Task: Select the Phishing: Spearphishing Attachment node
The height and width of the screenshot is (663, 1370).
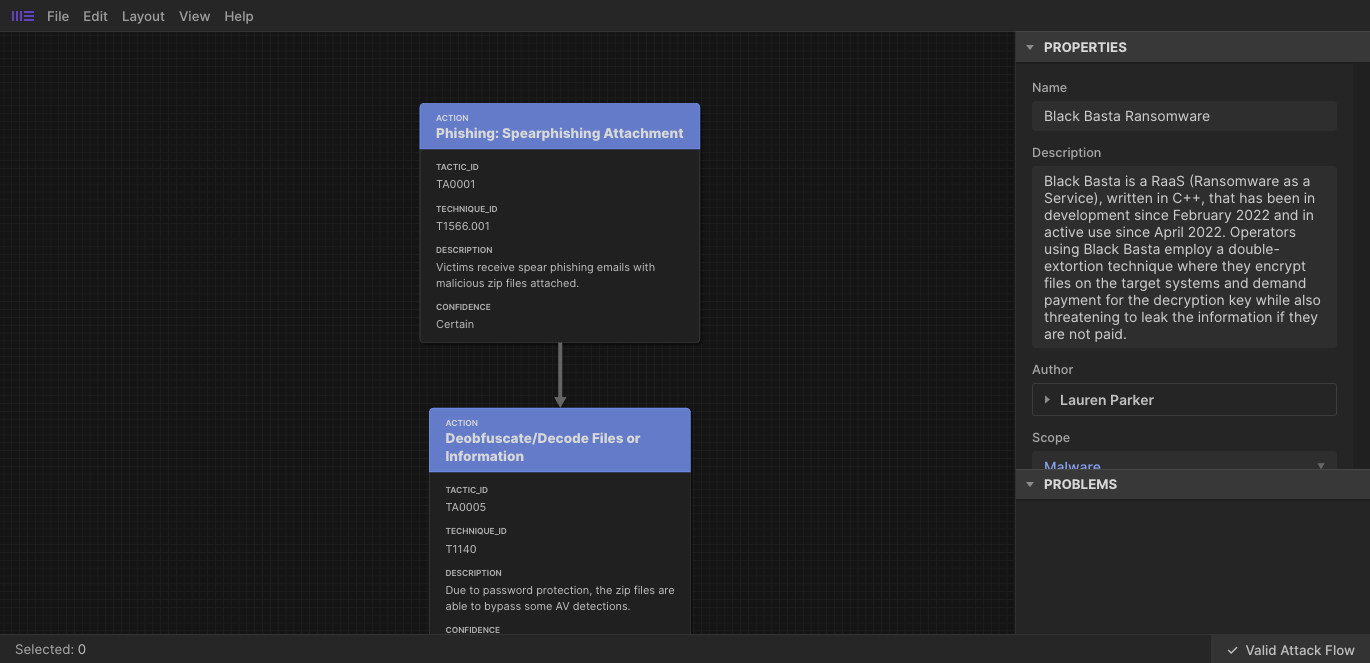Action: click(x=559, y=126)
